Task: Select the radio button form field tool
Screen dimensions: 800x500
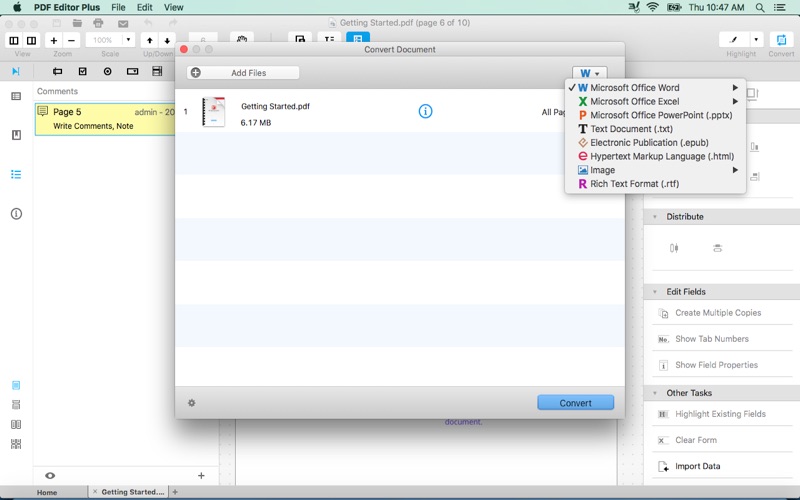Action: click(108, 71)
